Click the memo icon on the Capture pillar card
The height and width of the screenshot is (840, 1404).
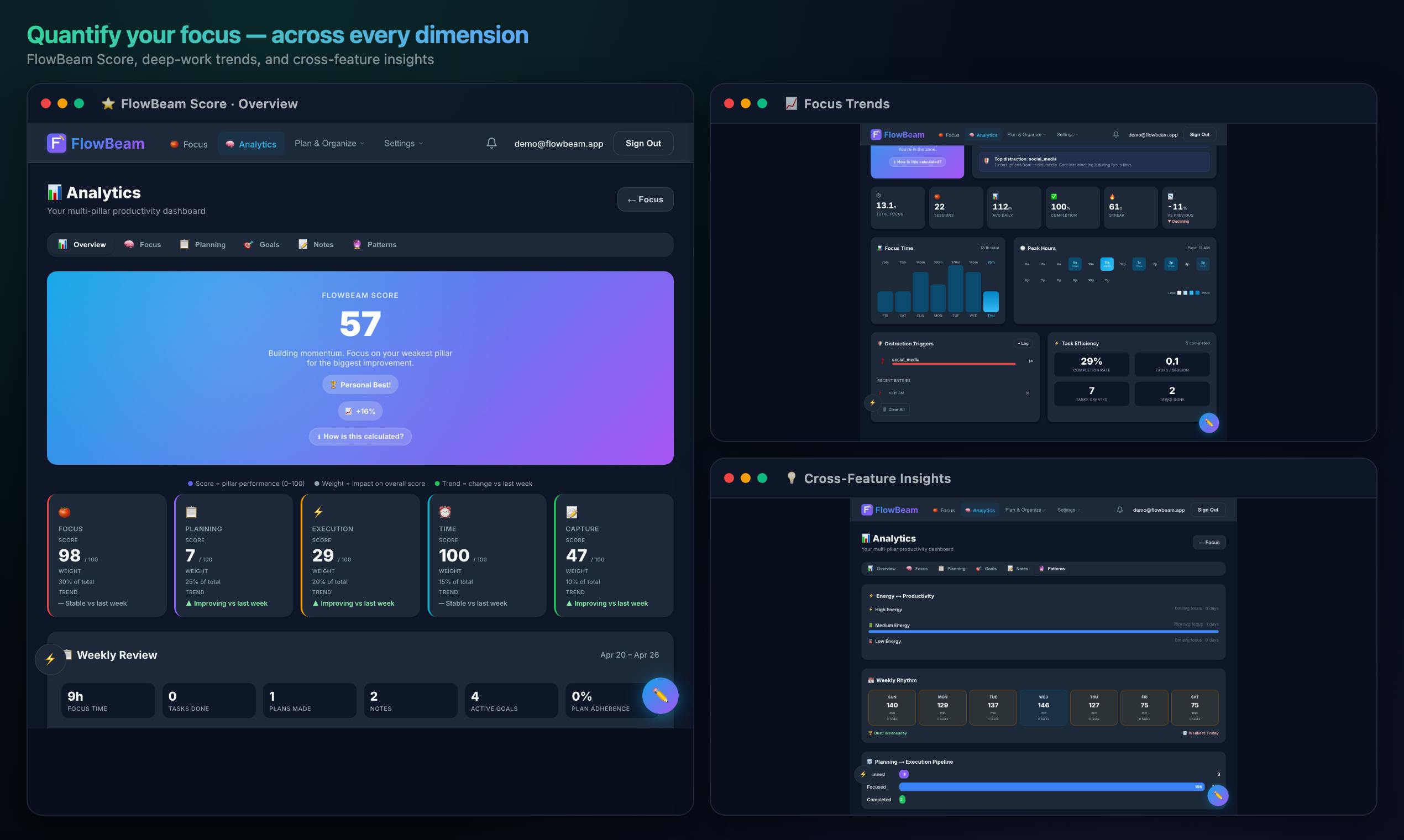point(572,512)
